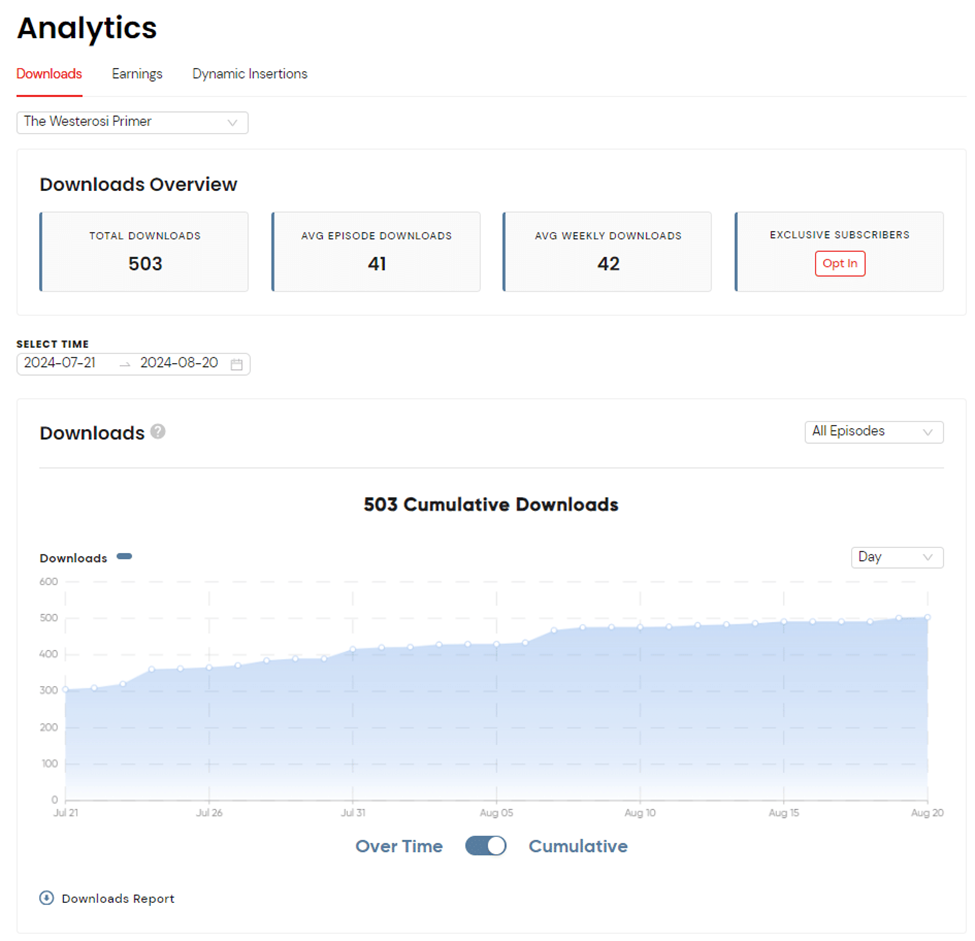
Task: Open the All Episodes dropdown
Action: click(x=873, y=431)
